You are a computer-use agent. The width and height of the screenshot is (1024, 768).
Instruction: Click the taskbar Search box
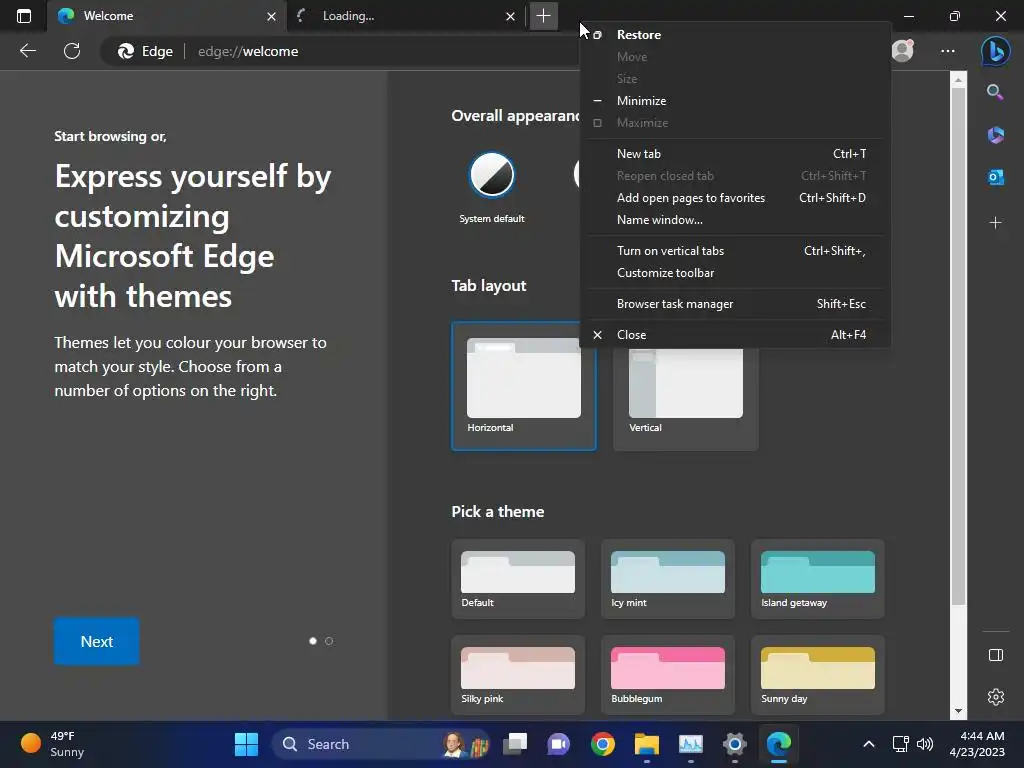point(381,744)
